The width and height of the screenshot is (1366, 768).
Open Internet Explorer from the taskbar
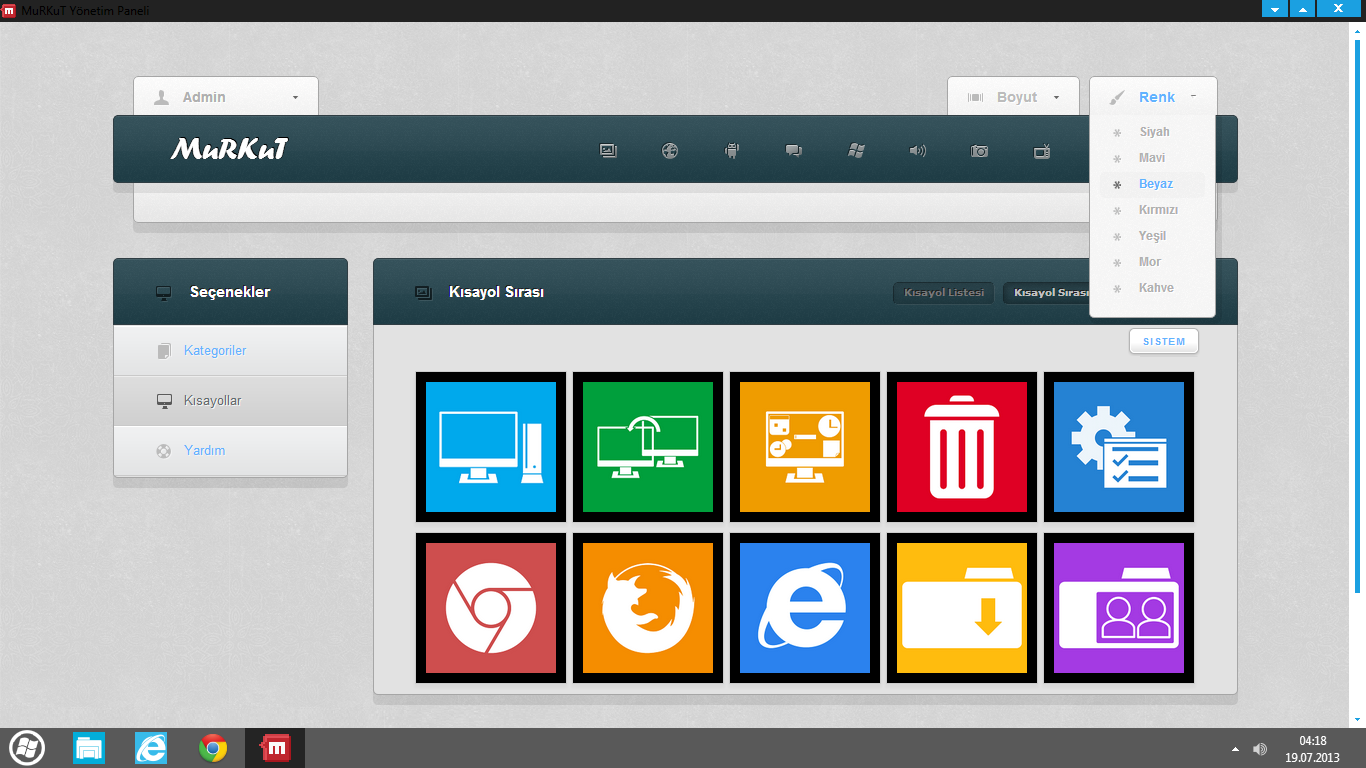(x=151, y=748)
